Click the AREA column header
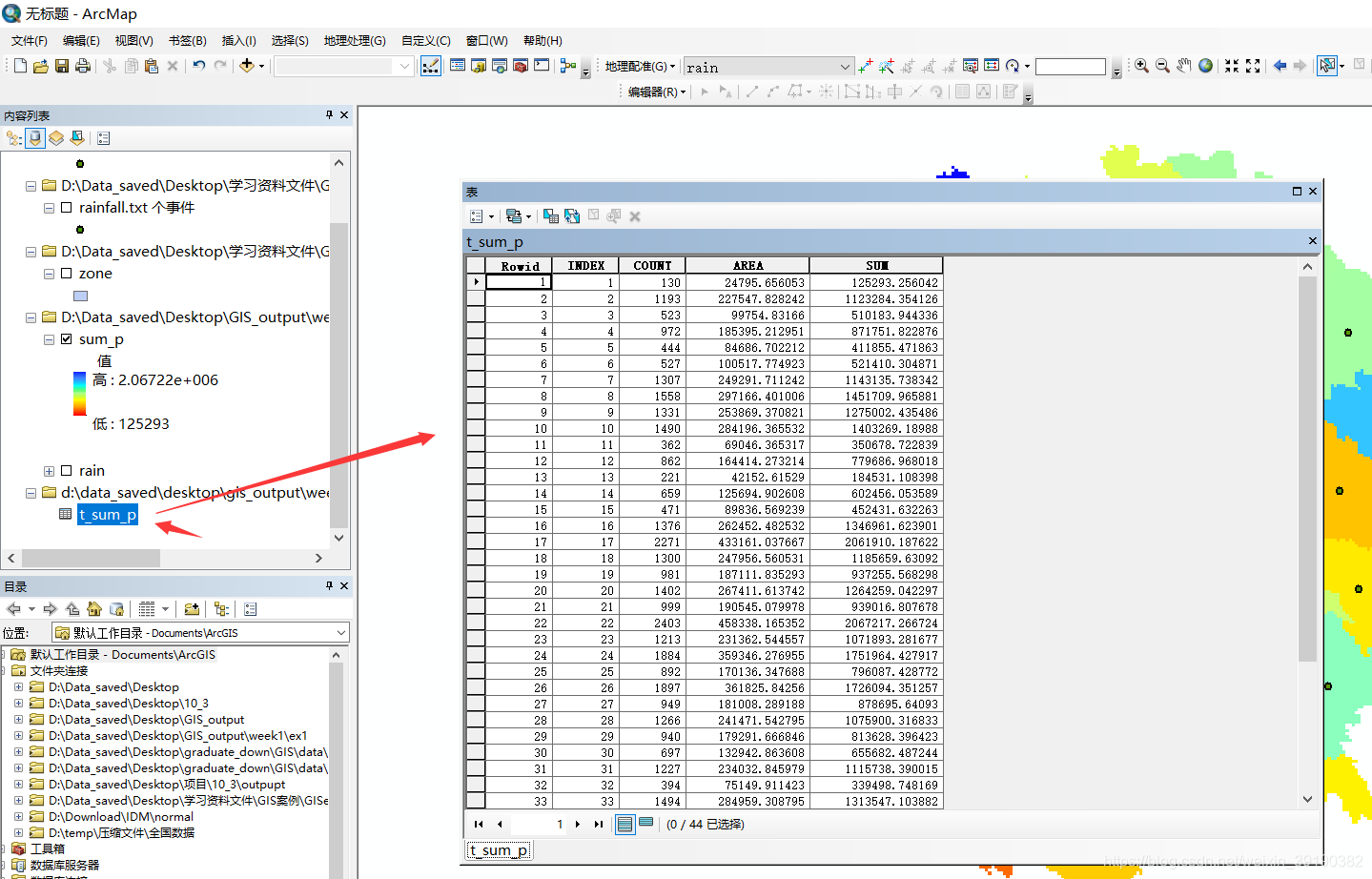Image resolution: width=1372 pixels, height=879 pixels. tap(747, 265)
